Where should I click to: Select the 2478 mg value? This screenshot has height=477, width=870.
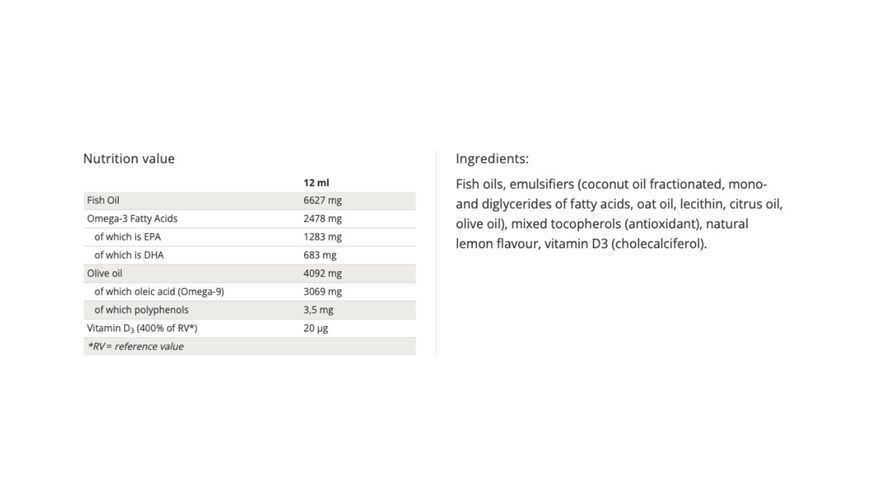pos(322,219)
